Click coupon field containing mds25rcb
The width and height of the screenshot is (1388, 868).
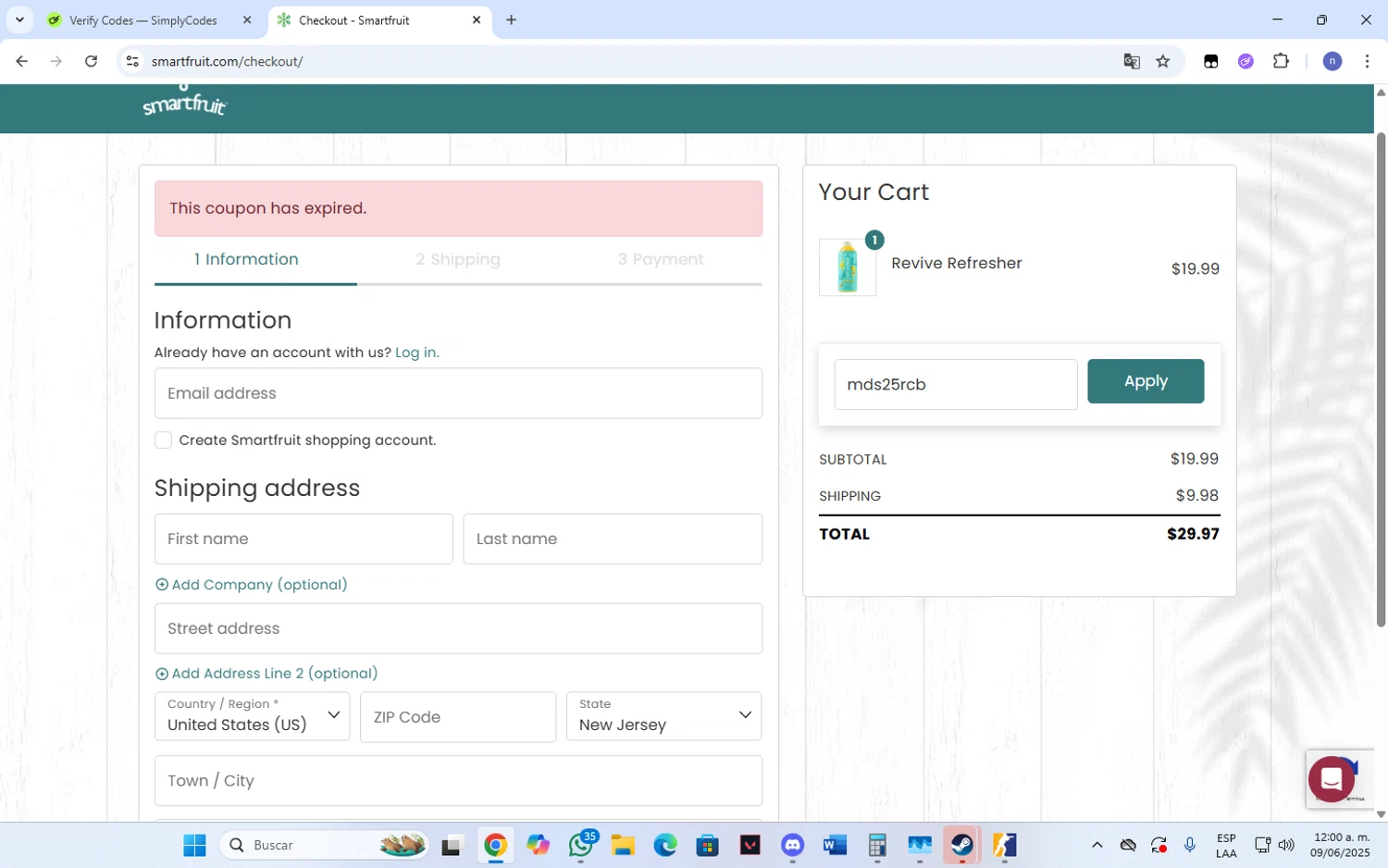click(956, 384)
